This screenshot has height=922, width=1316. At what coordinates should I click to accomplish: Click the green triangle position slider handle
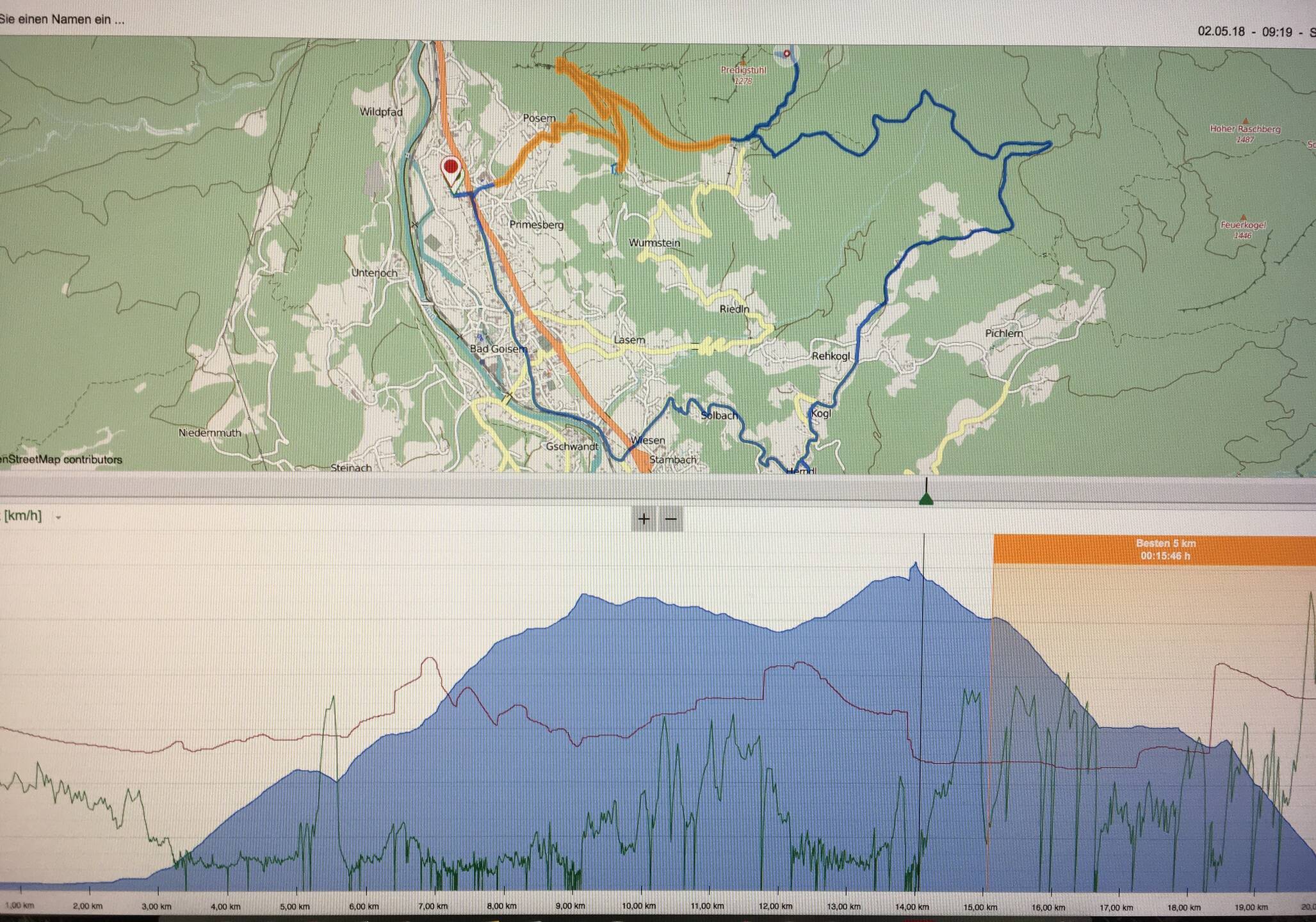tap(925, 498)
